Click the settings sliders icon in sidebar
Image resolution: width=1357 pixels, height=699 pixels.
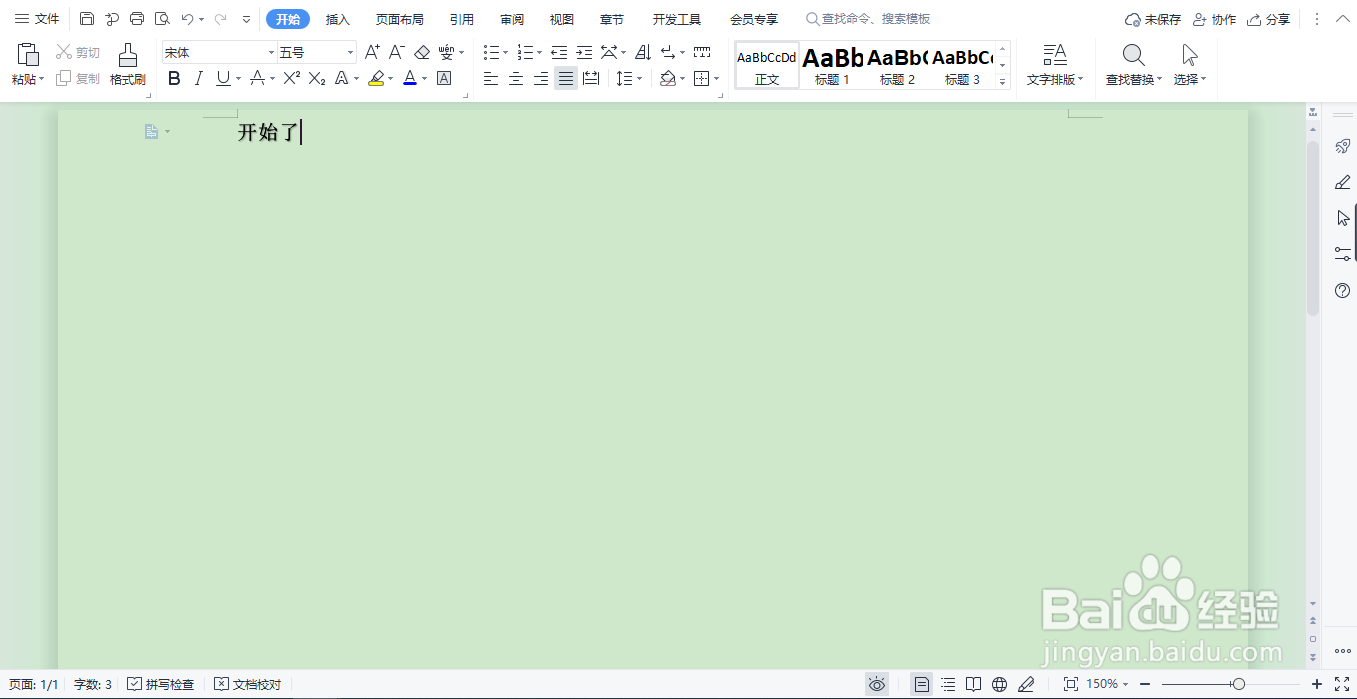point(1343,254)
